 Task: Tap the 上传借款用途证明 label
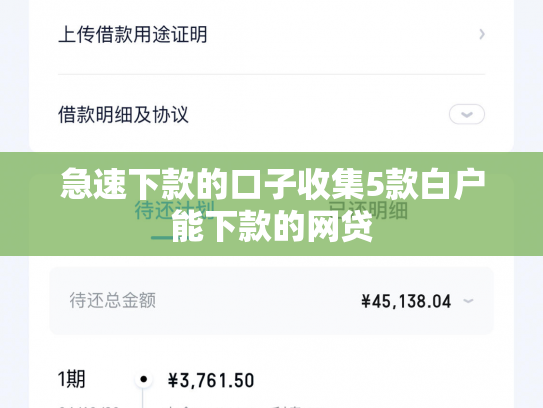click(x=133, y=35)
